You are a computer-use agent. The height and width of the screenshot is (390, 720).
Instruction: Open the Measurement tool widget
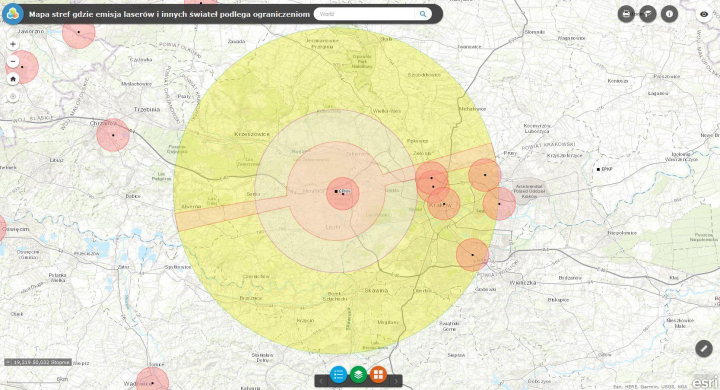pos(647,14)
